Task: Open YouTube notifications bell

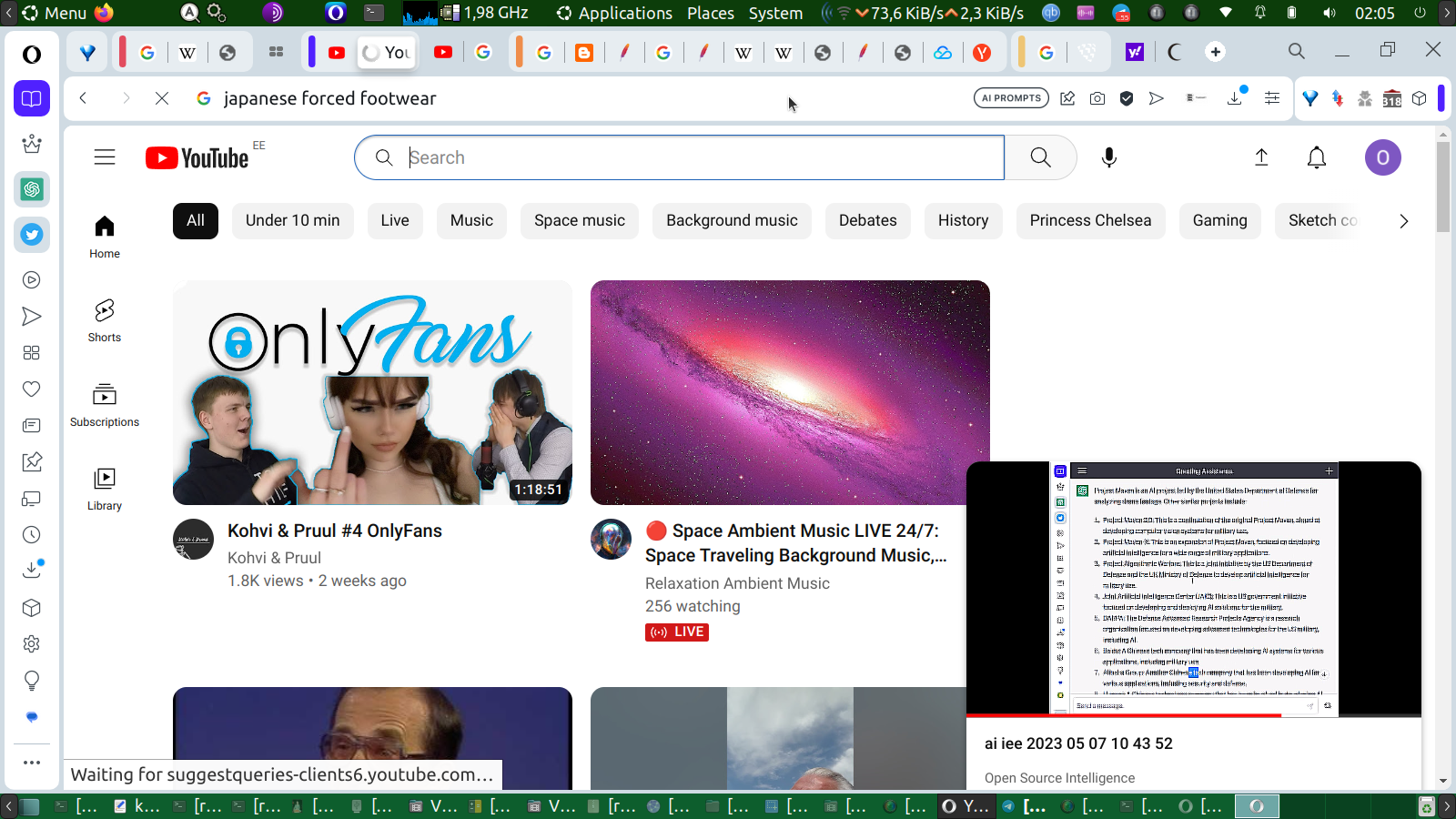Action: click(1317, 157)
